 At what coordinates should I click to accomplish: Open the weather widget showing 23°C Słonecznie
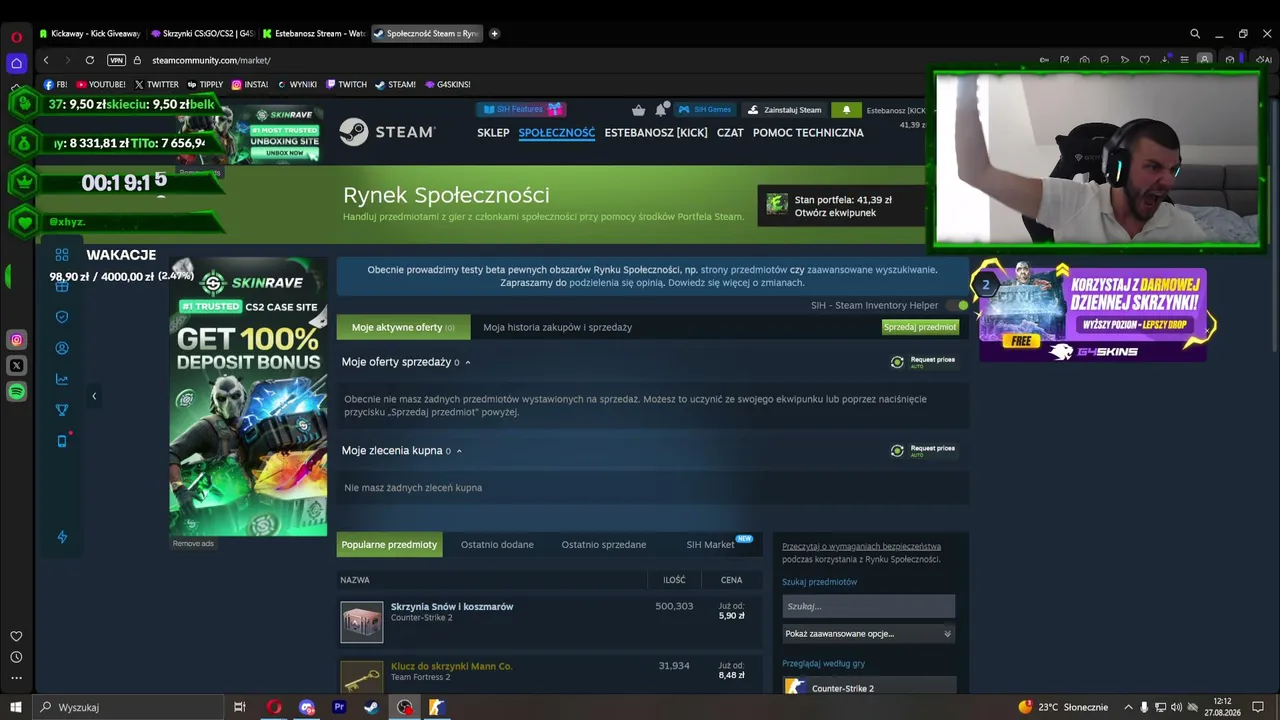click(1063, 707)
